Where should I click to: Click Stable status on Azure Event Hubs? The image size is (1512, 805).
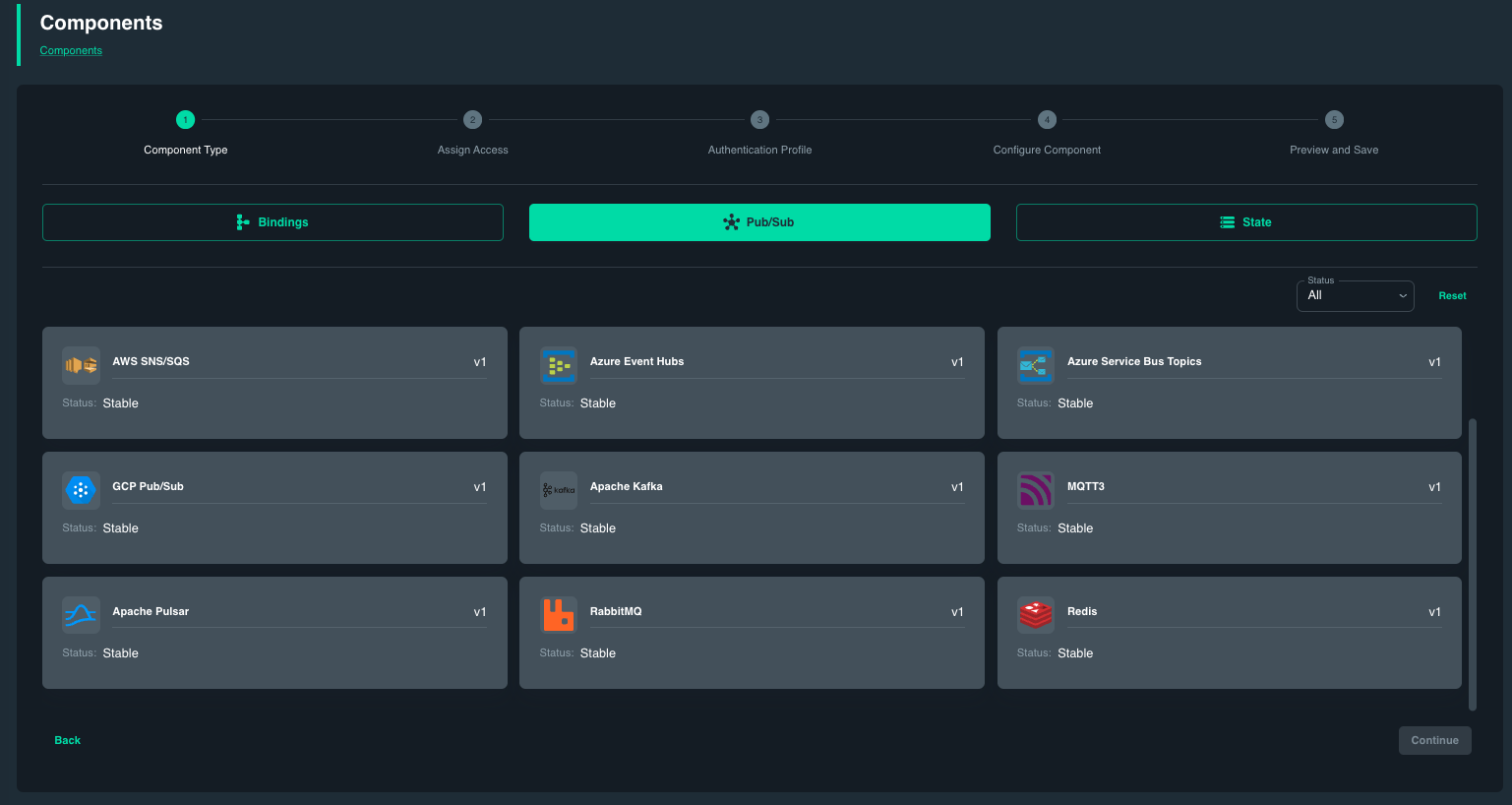coord(598,403)
